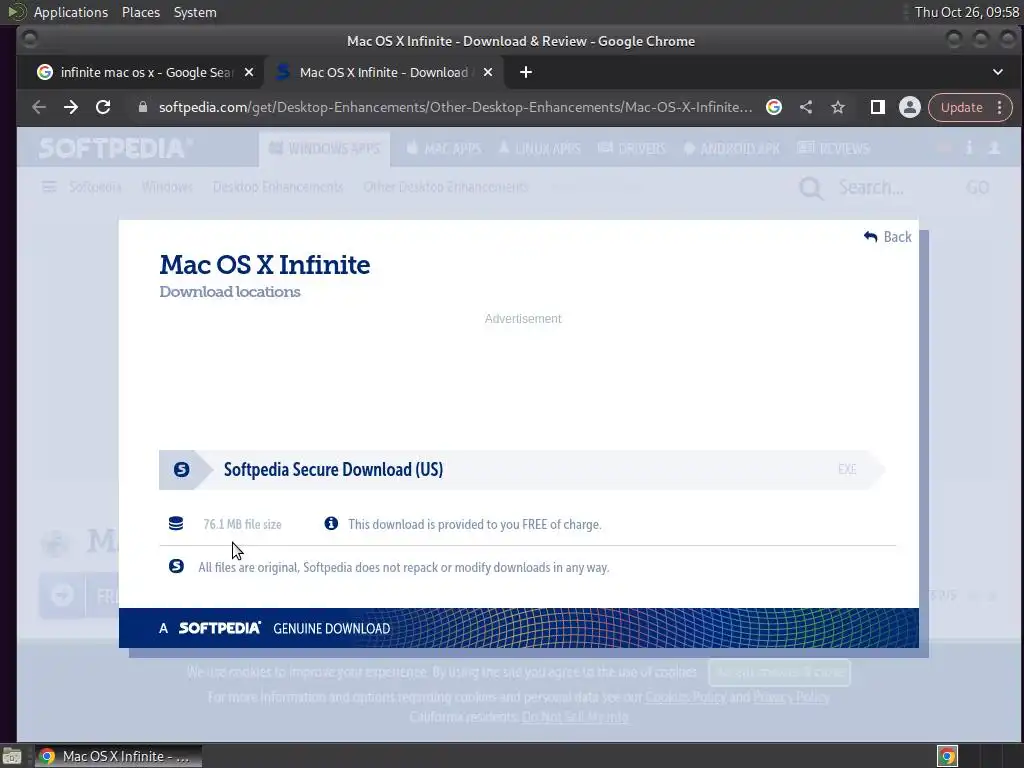Image resolution: width=1024 pixels, height=768 pixels.
Task: Open the System menu
Action: point(195,12)
